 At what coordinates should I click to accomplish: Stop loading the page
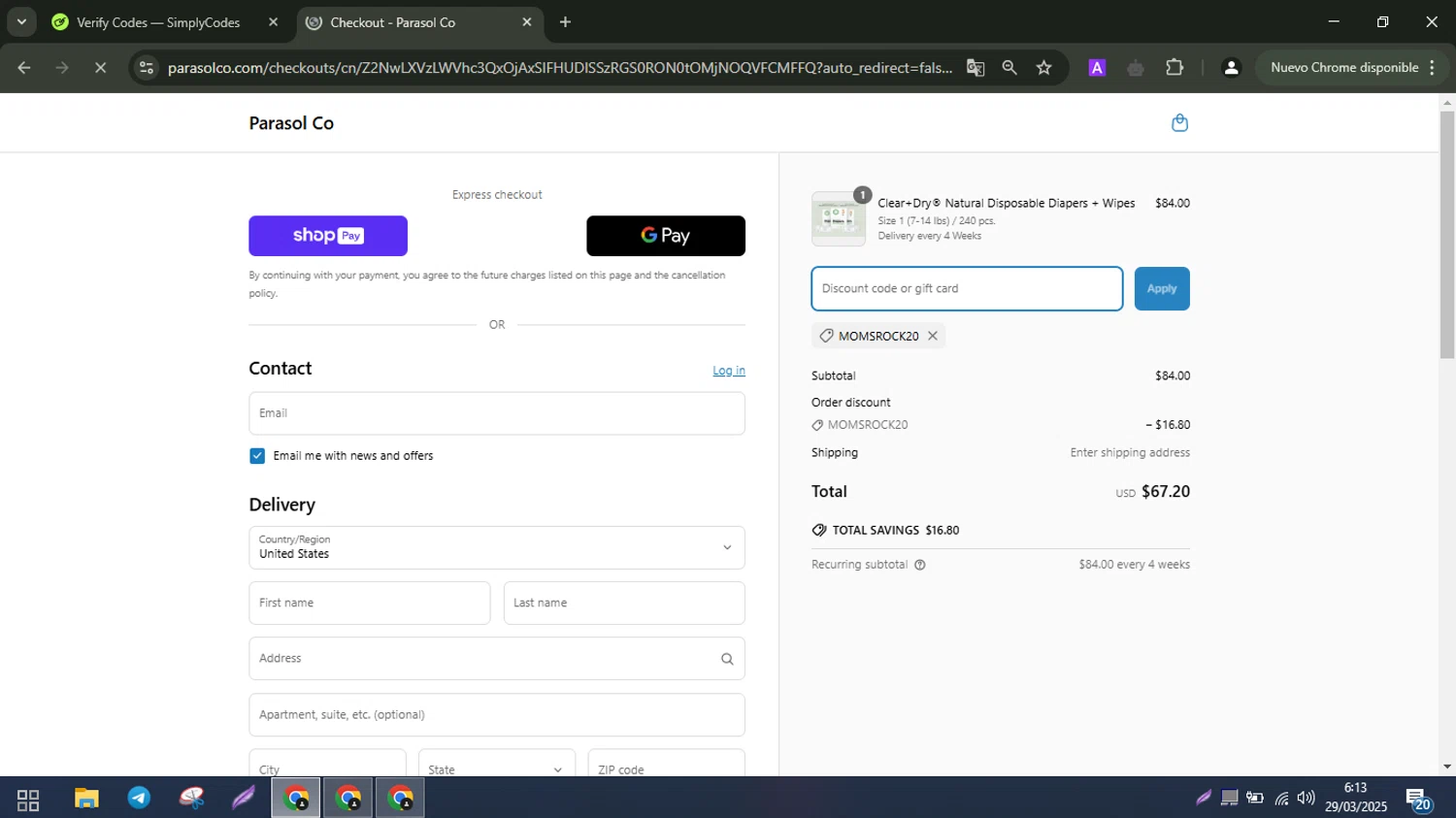point(100,68)
